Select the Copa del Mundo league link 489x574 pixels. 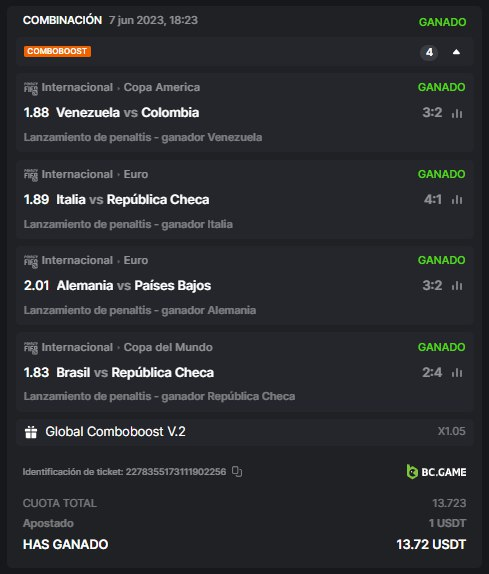[x=168, y=347]
